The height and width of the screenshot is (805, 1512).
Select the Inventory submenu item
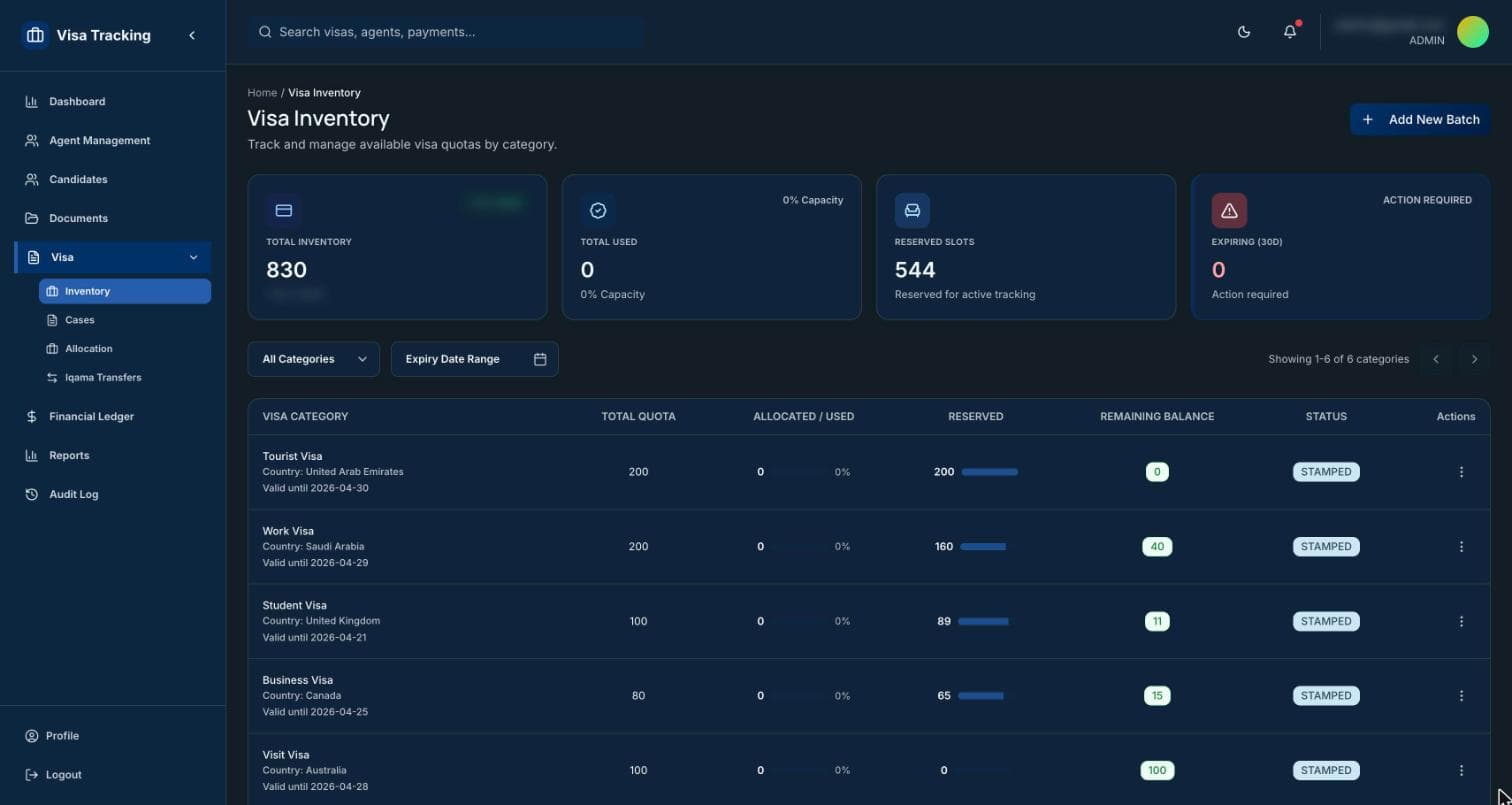point(125,291)
